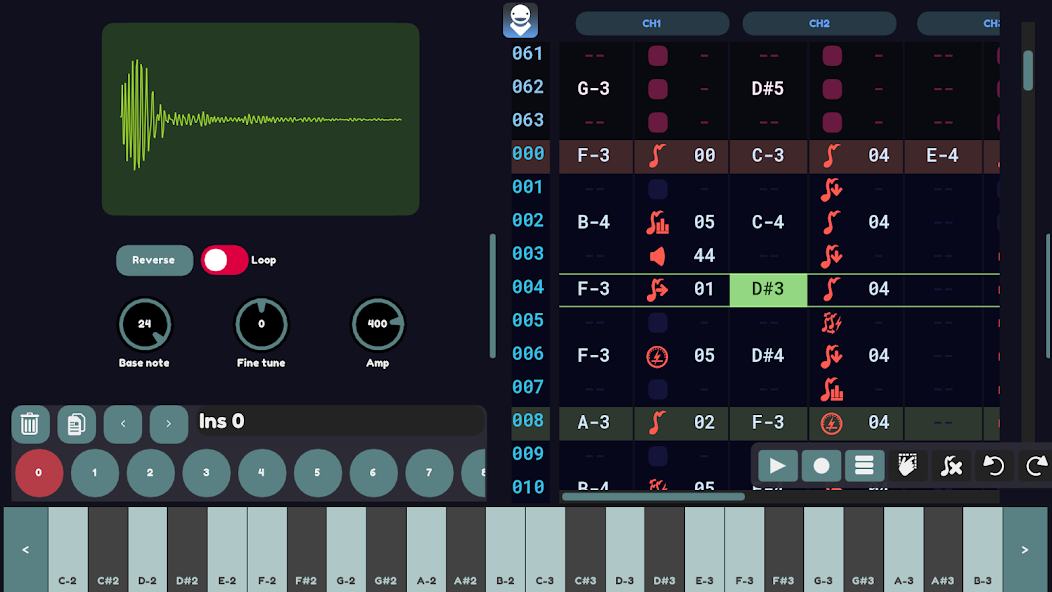Select the CH1 channel header
Image resolution: width=1052 pixels, height=592 pixels.
[652, 23]
